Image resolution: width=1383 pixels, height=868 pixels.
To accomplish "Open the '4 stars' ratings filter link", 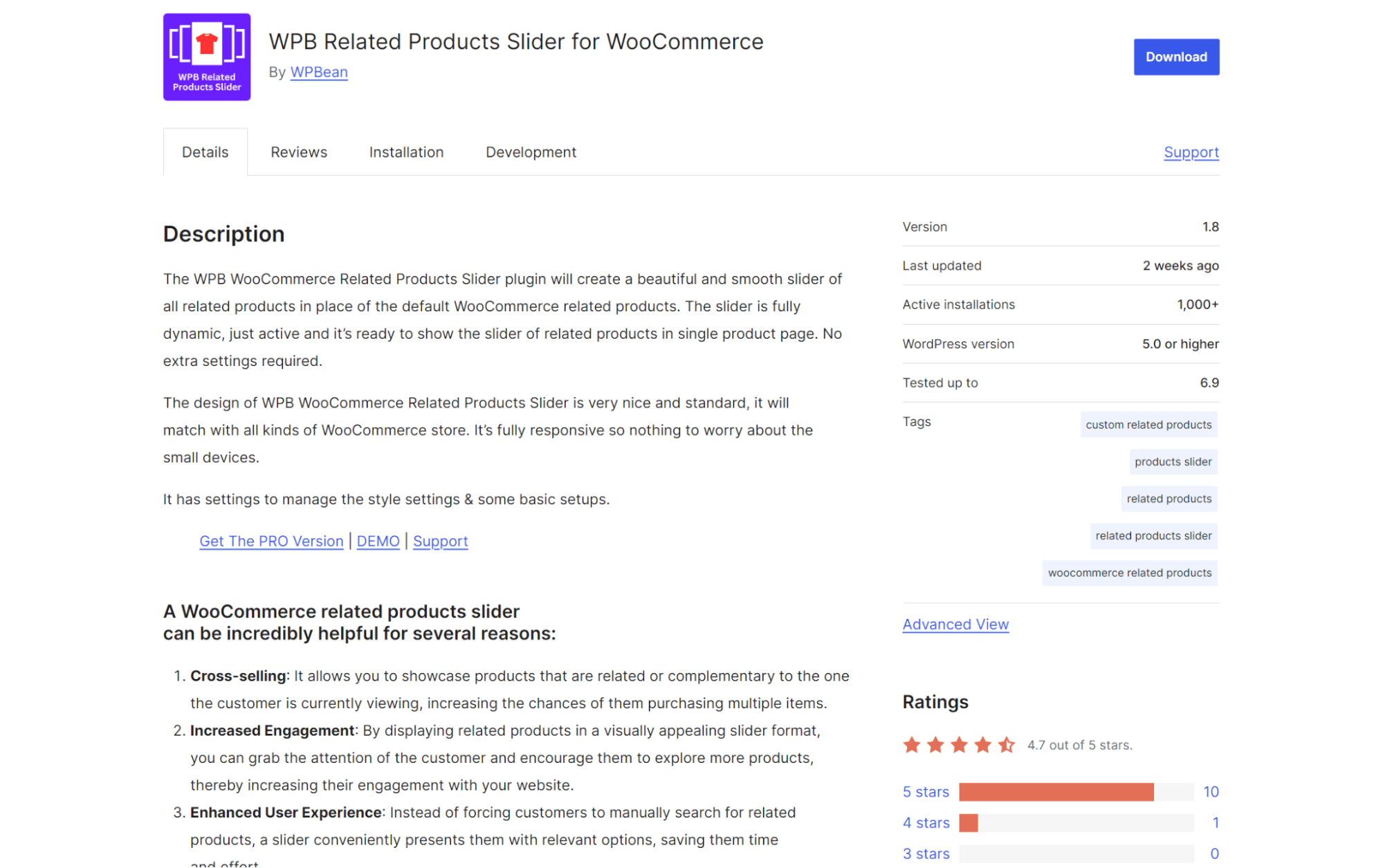I will (925, 822).
